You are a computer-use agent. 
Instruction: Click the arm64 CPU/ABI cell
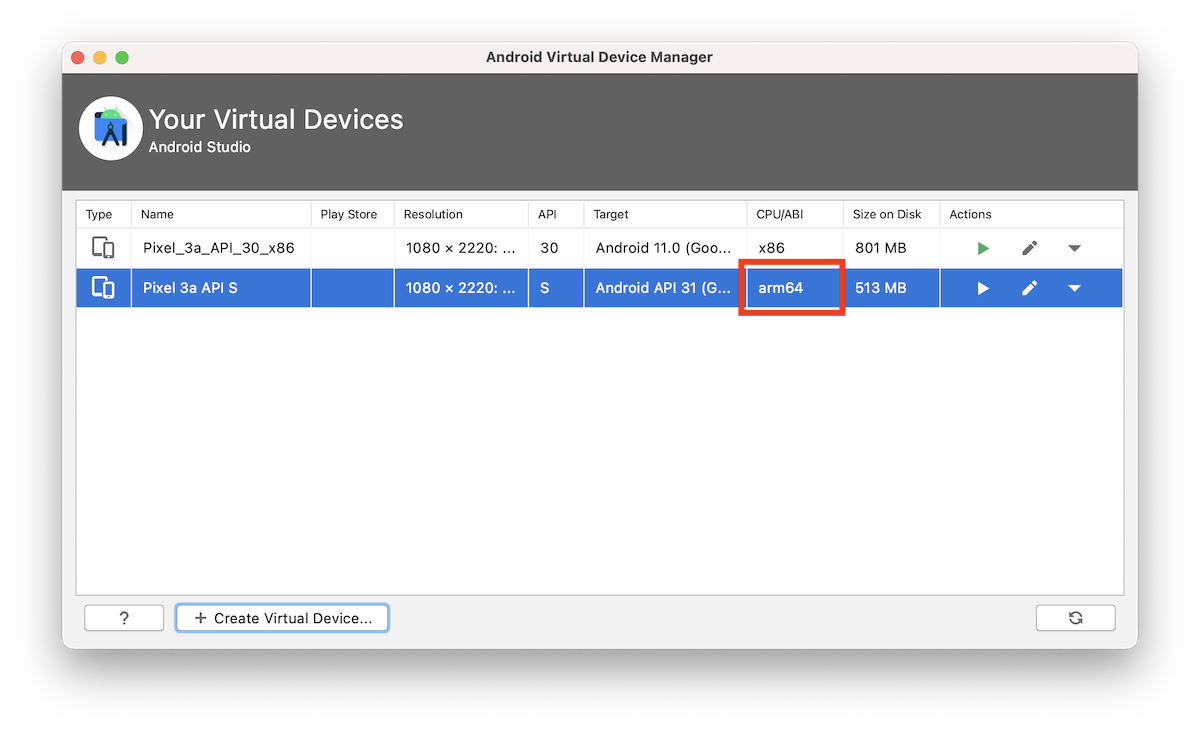point(794,288)
